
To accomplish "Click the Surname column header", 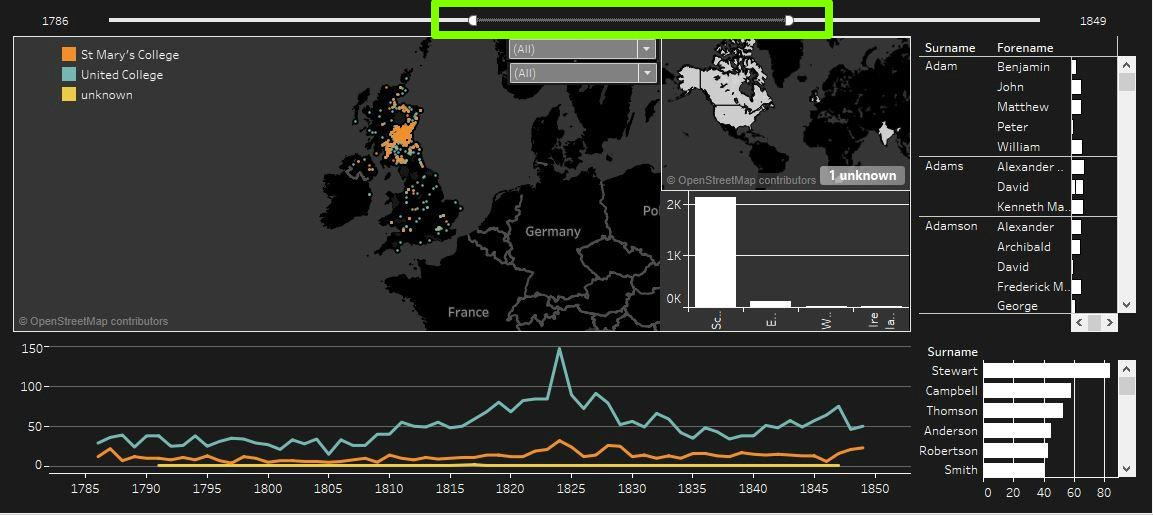I will [950, 48].
